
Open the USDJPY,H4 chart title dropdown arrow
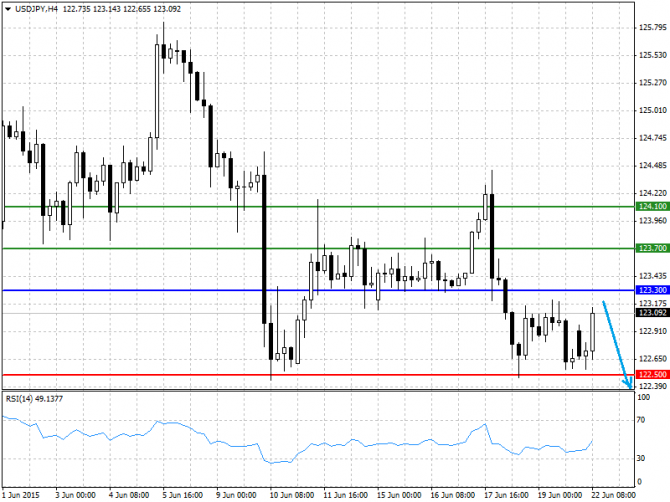[8, 9]
